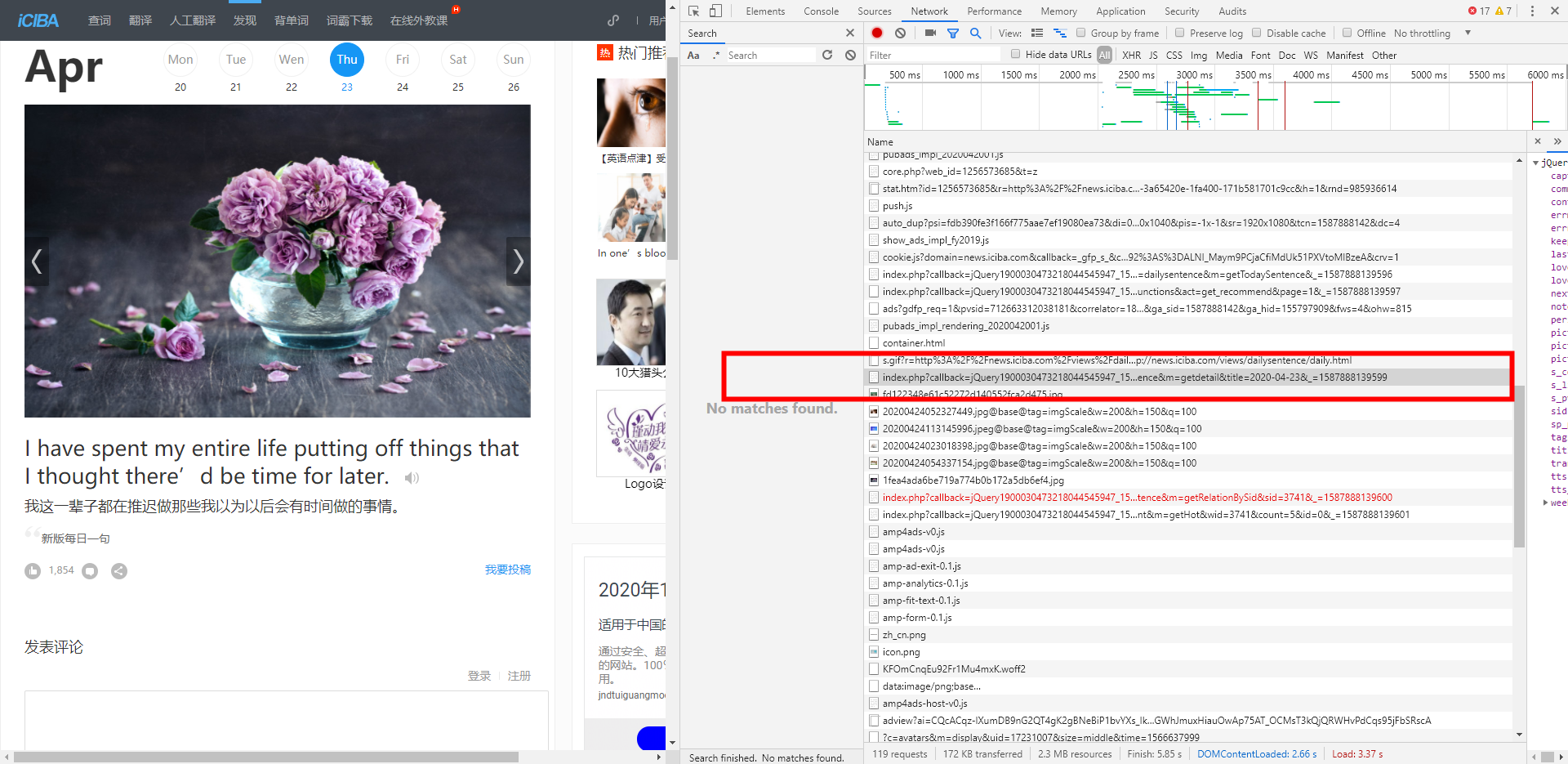Click the blue magnifier search icon
Image resolution: width=1568 pixels, height=764 pixels.
point(975,33)
